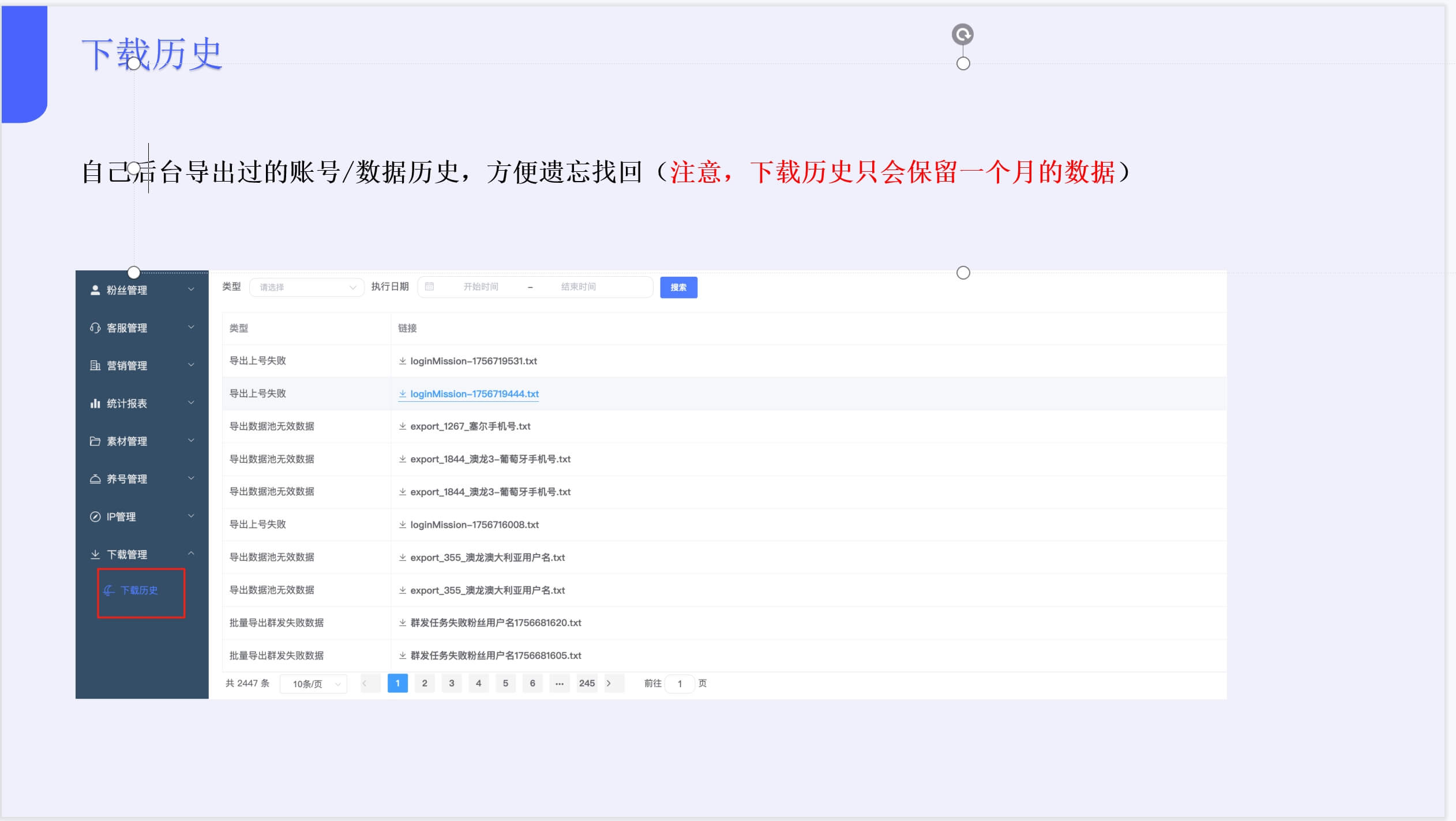Viewport: 1456px width, 821px height.
Task: Click the IP管理 circle icon
Action: pos(95,517)
